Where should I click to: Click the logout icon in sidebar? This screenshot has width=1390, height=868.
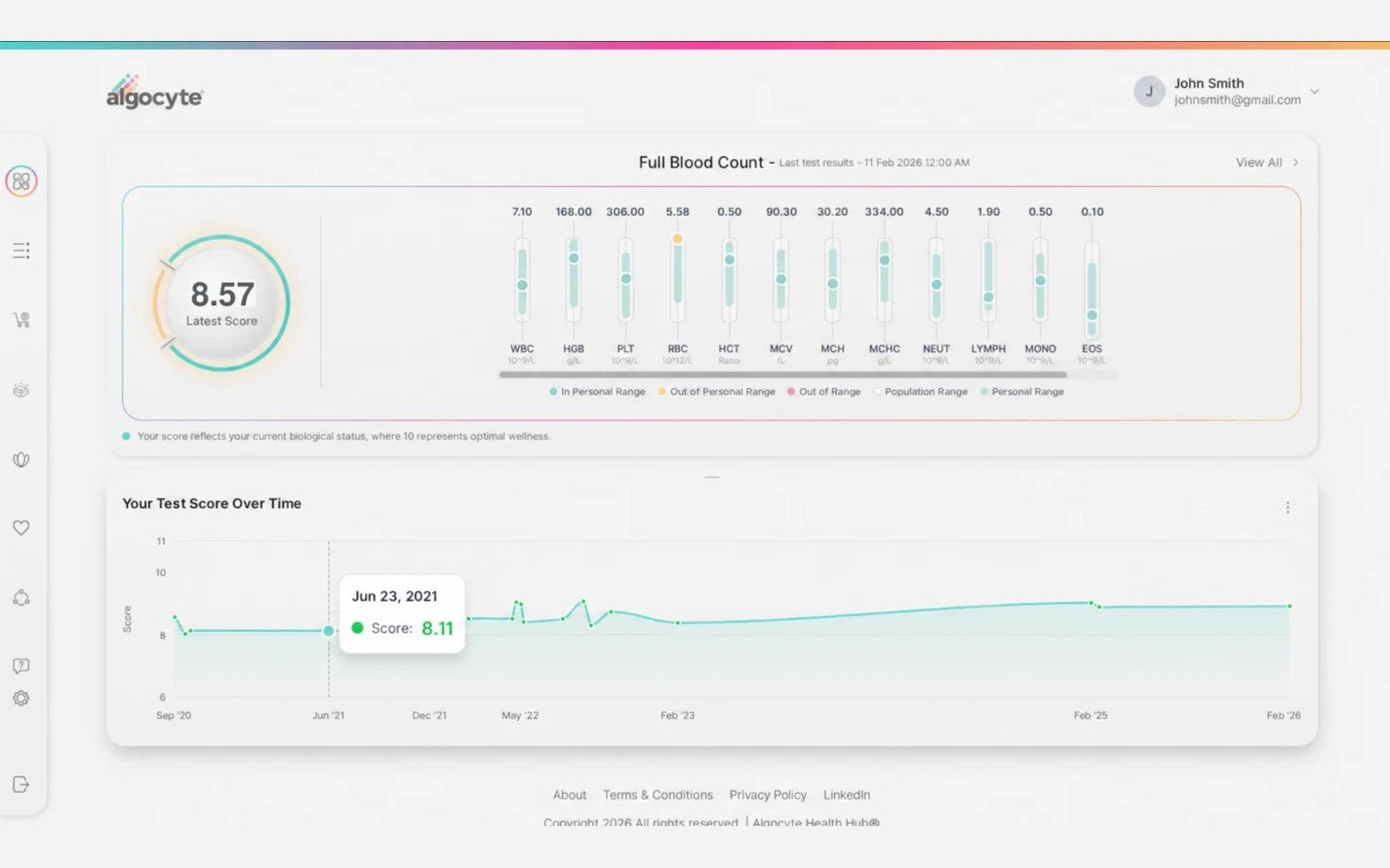tap(21, 784)
